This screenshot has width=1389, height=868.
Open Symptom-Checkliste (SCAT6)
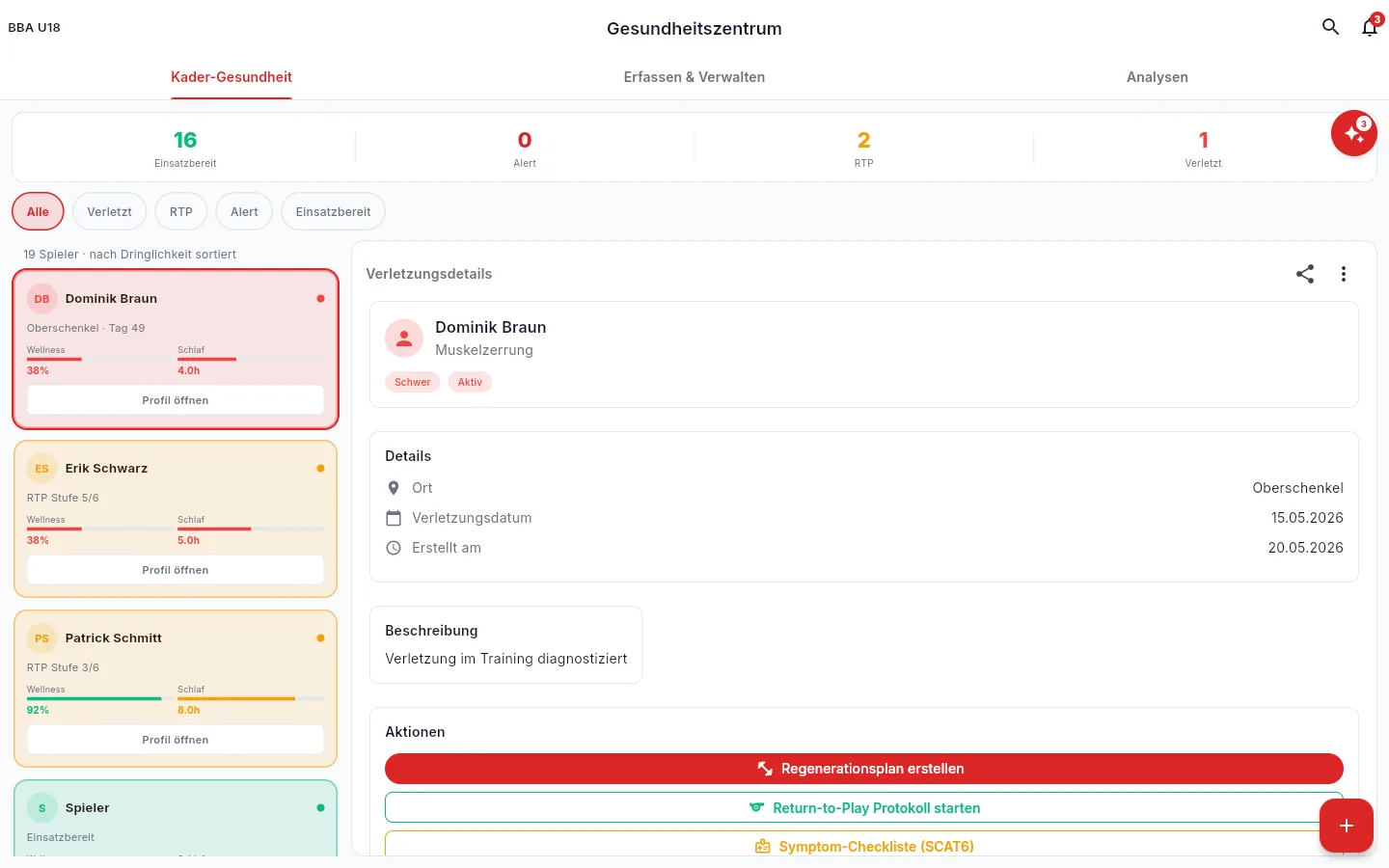(x=864, y=844)
